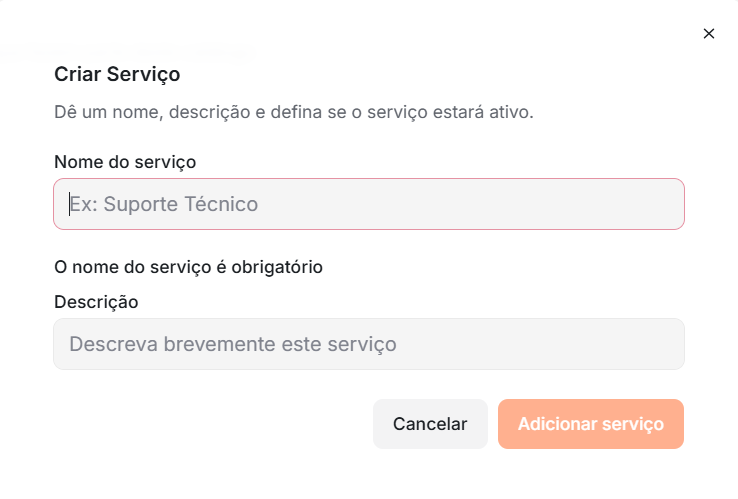Viewport: 738px width, 499px height.
Task: Click into the Descrição text field
Action: (369, 344)
